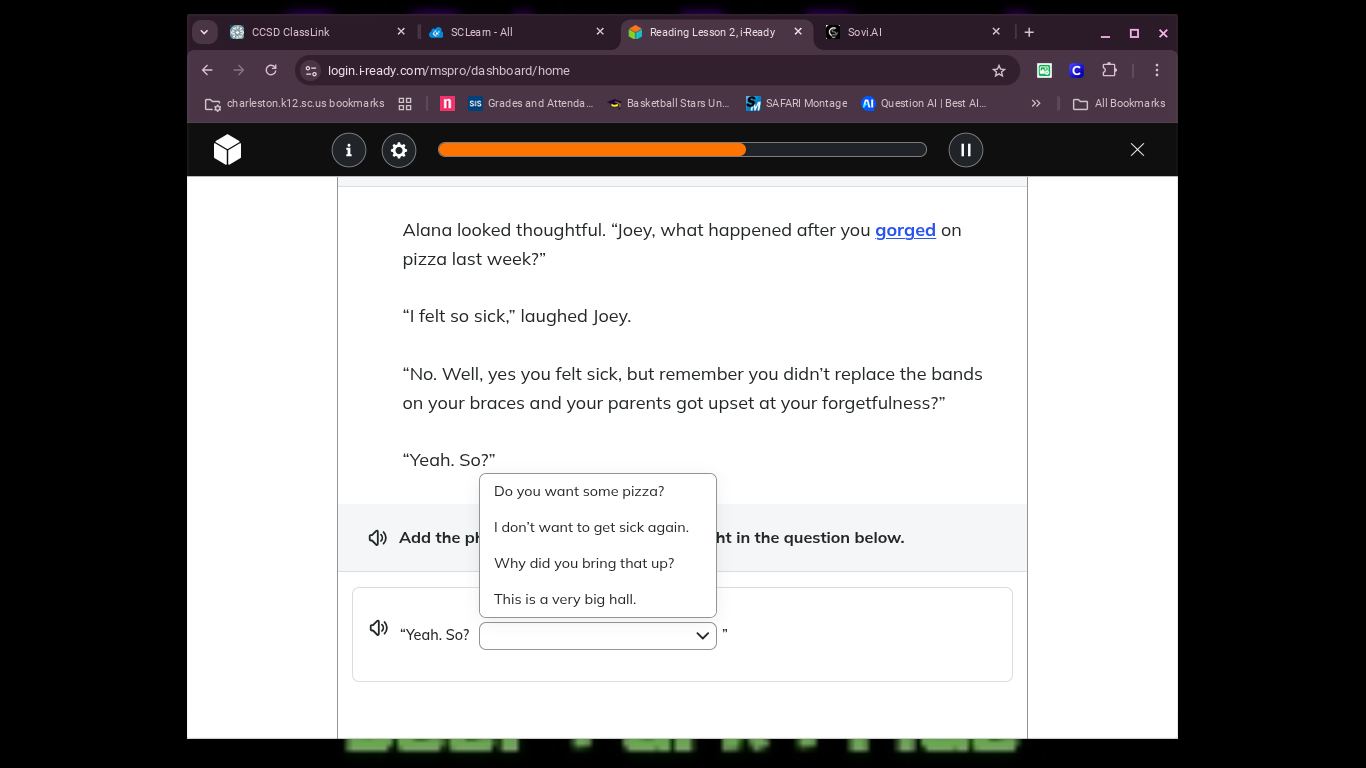1366x768 pixels.
Task: Expand the tab search dropdown
Action: [x=204, y=32]
